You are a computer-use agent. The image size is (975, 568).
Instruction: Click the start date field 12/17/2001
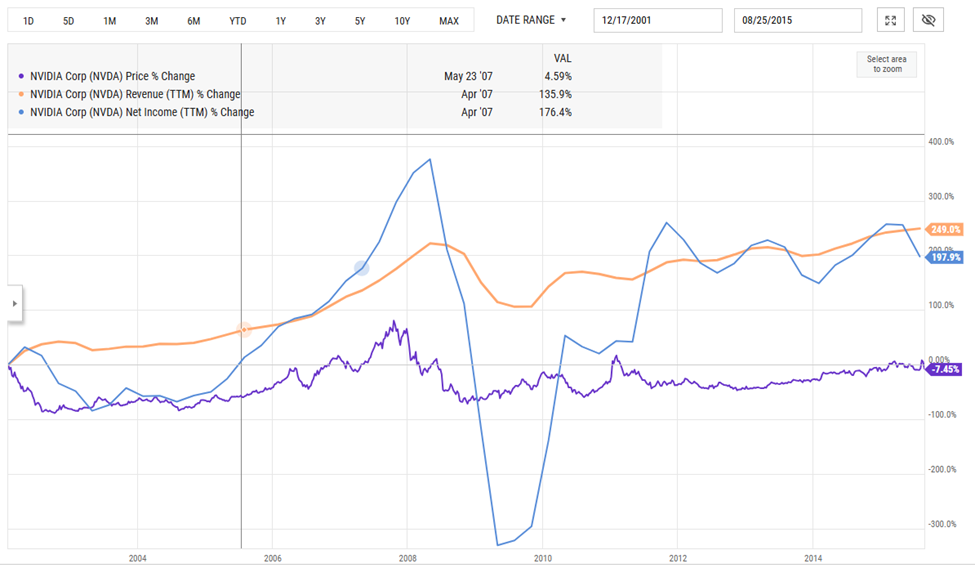click(x=657, y=21)
